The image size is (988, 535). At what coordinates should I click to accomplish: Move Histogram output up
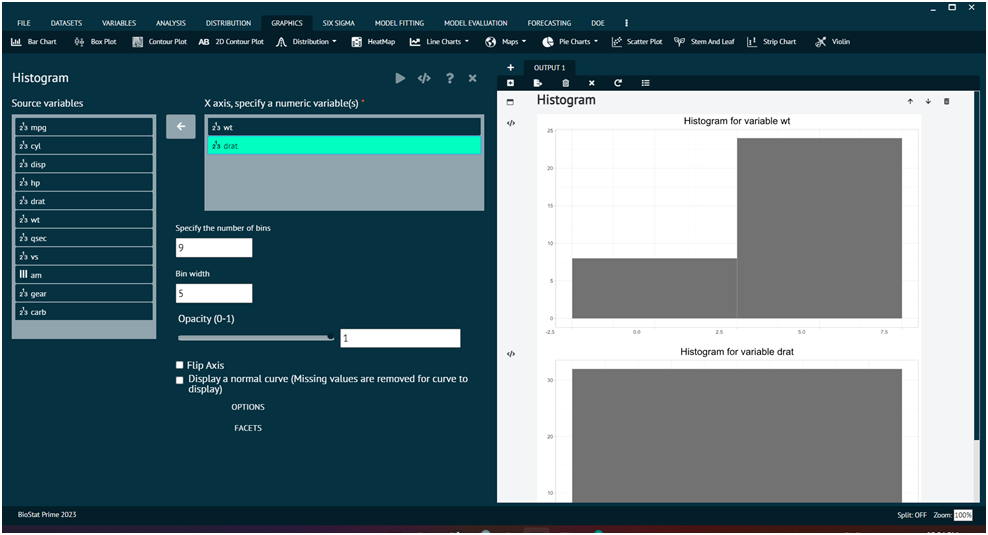point(910,101)
